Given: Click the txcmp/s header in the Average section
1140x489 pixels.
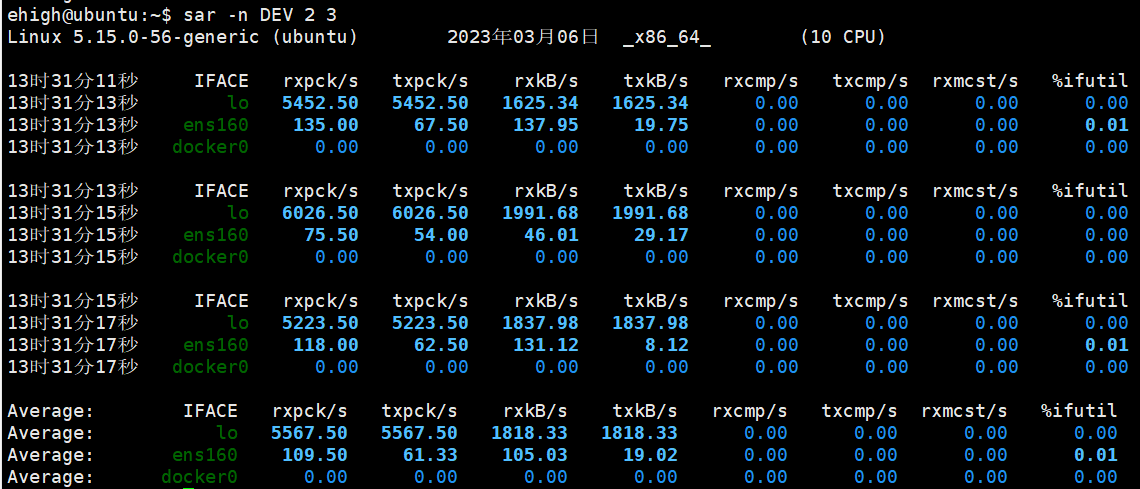Looking at the screenshot, I should [x=859, y=411].
